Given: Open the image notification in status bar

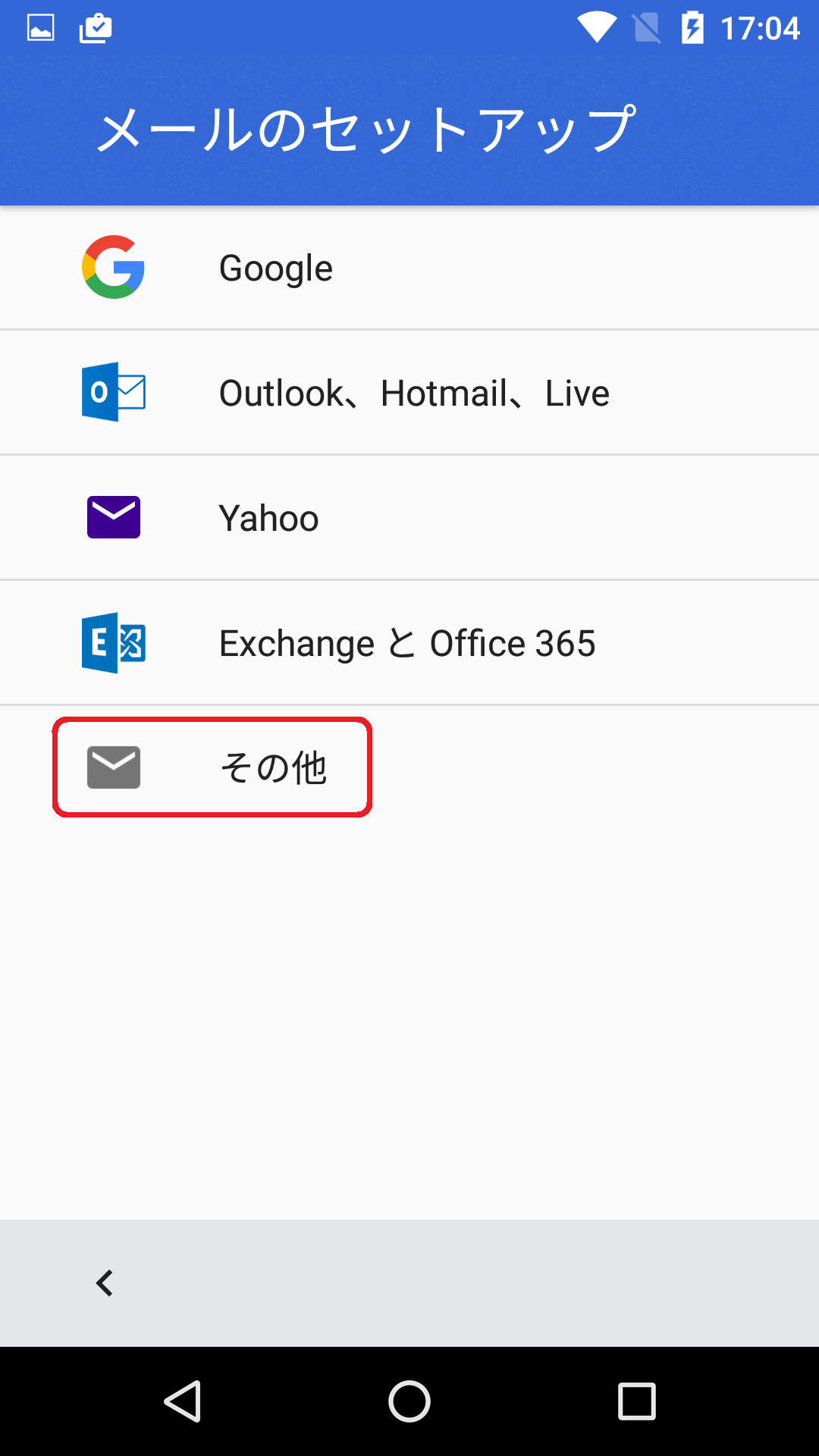Looking at the screenshot, I should [x=41, y=28].
